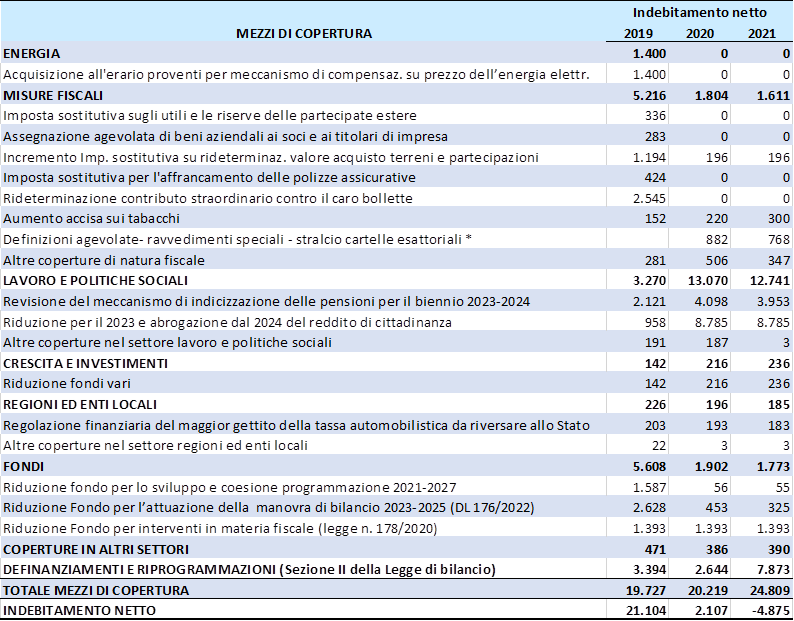794x621 pixels.
Task: Click the 2021 column header
Action: pyautogui.click(x=762, y=33)
